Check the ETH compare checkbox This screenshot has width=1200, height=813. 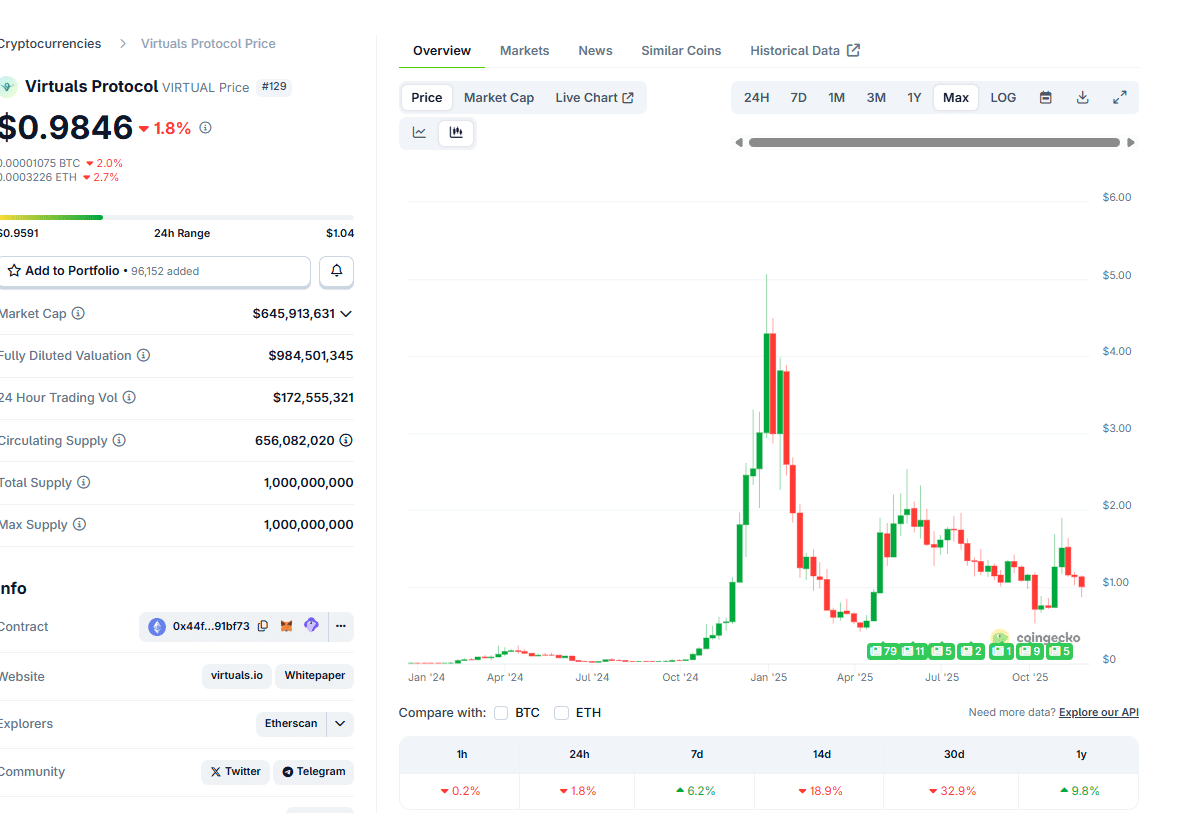pos(562,713)
